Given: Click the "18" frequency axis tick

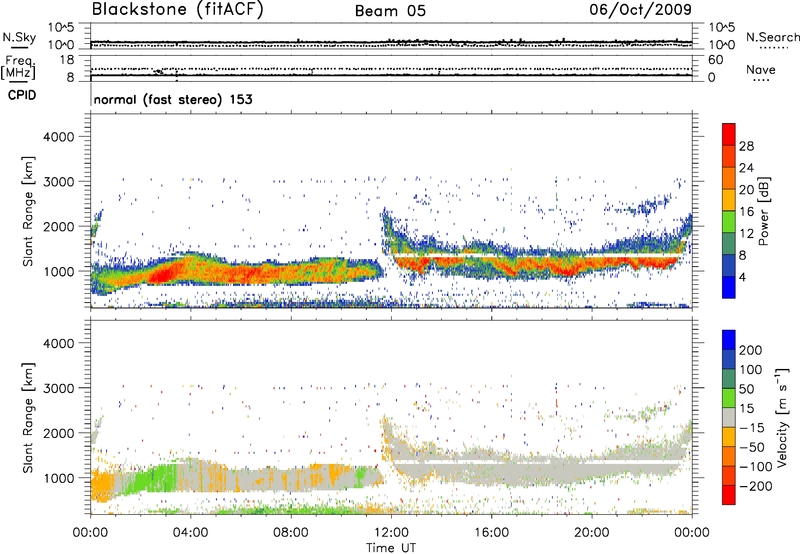Looking at the screenshot, I should (67, 60).
